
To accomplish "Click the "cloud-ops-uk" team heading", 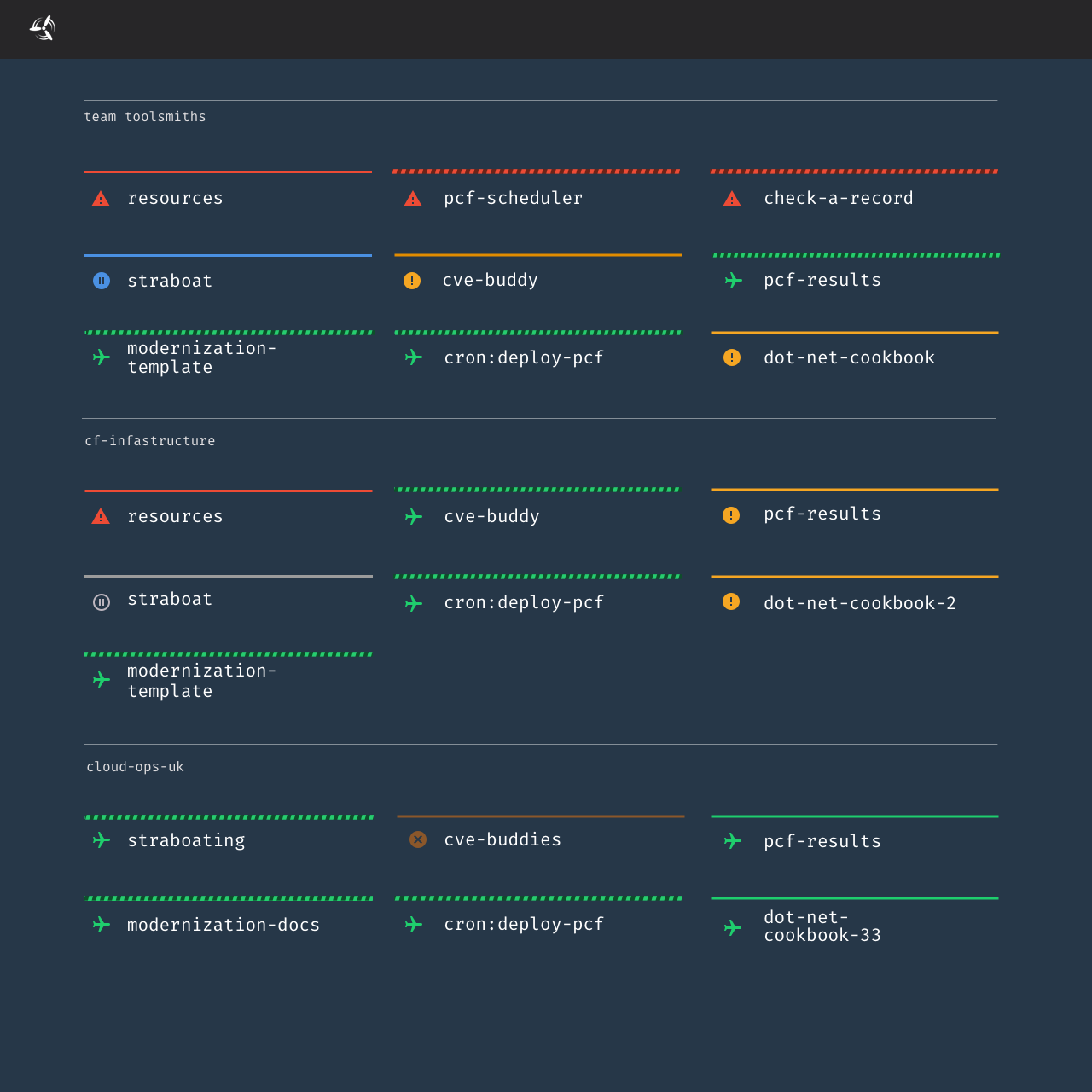I will 135,767.
